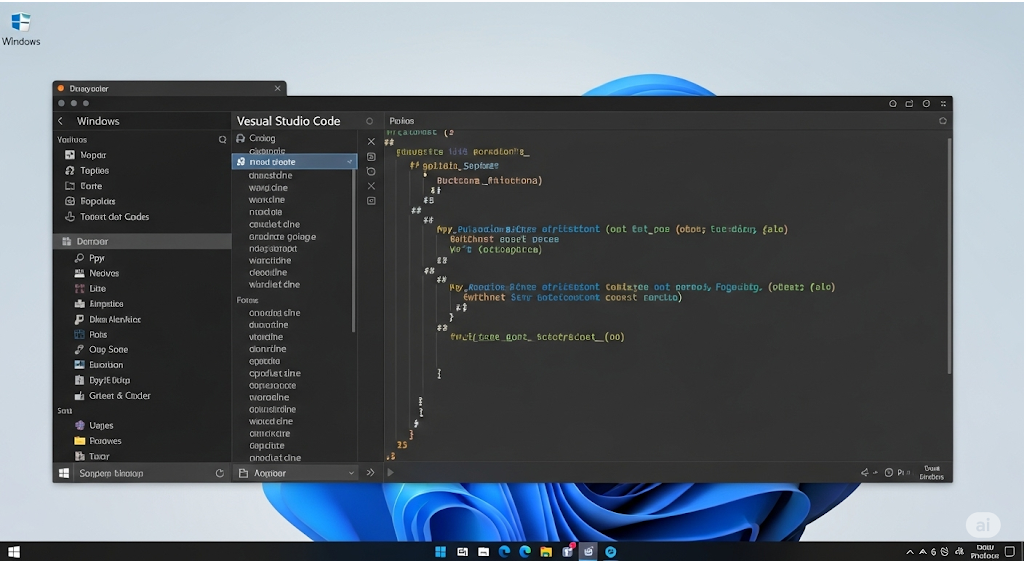Expand the highlighted 'mood dioote' list row chevron
1026x562 pixels.
(x=349, y=161)
